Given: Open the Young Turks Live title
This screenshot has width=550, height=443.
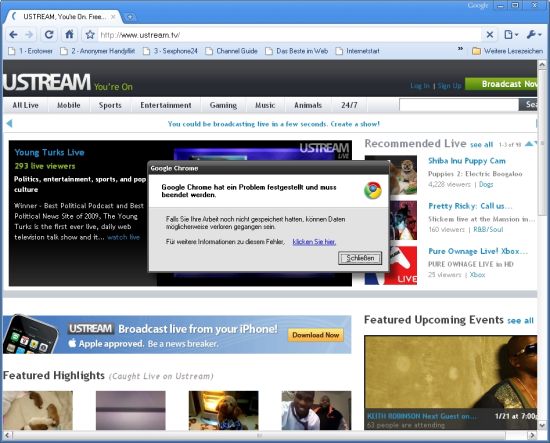Looking at the screenshot, I should click(49, 152).
